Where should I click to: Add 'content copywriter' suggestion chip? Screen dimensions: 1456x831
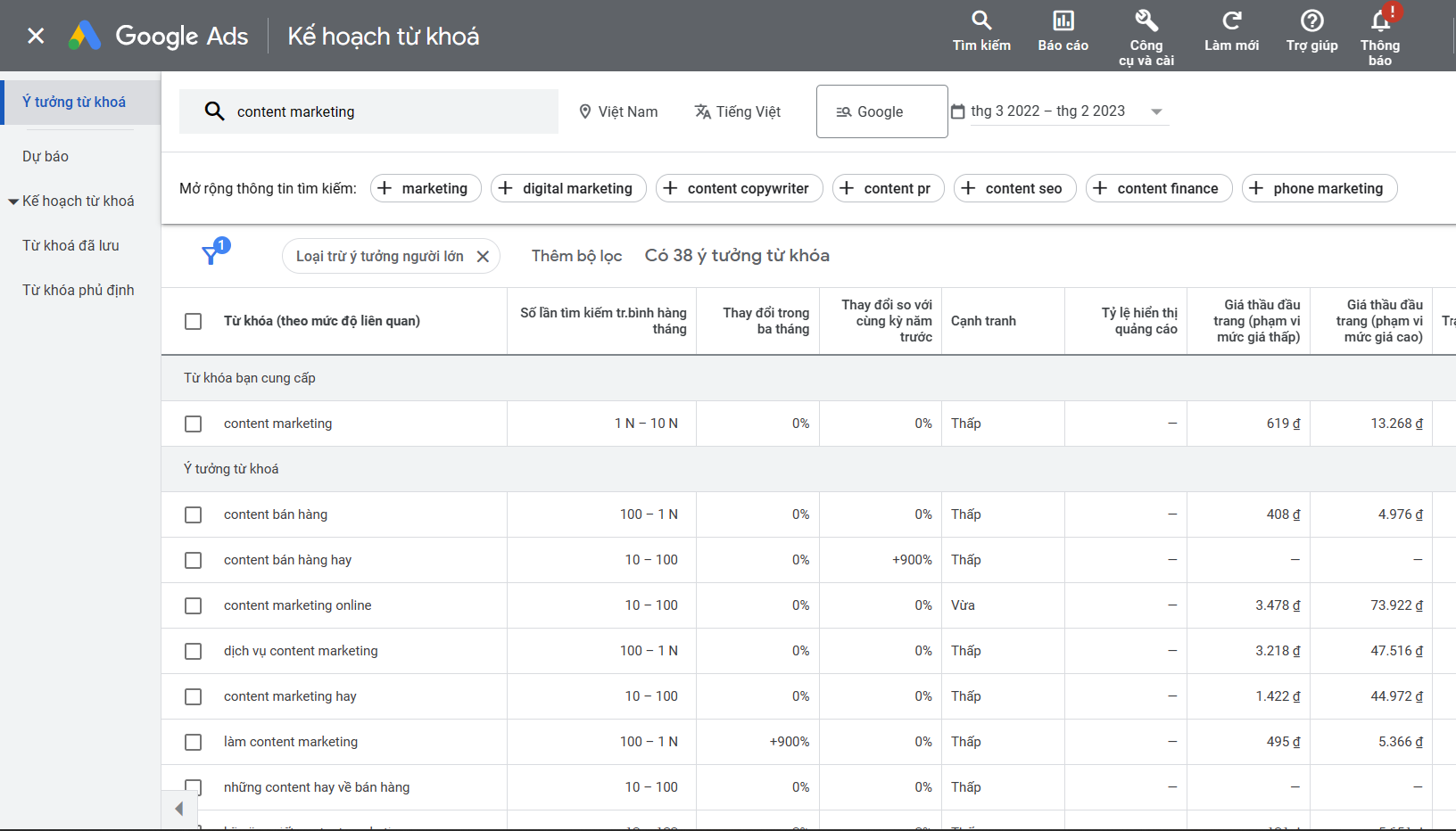(x=739, y=188)
